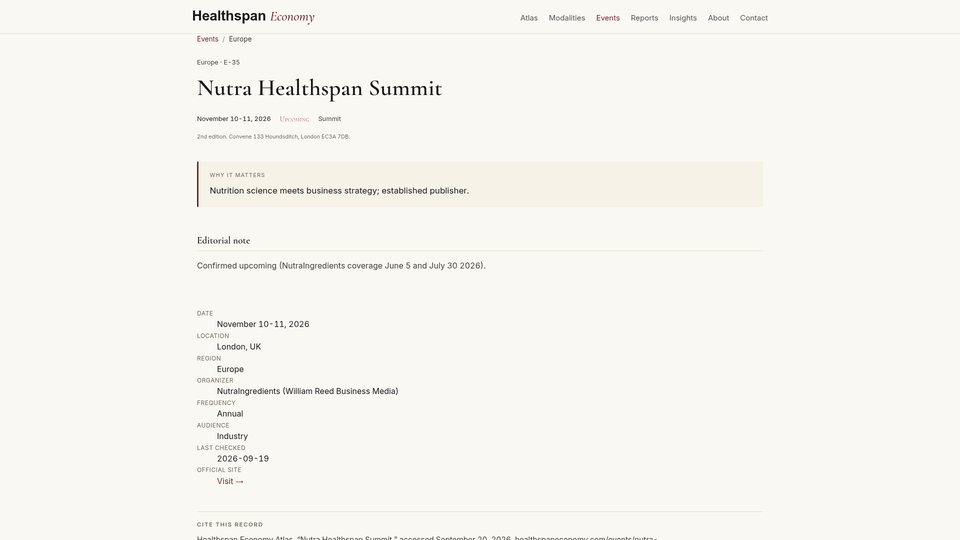
Task: Visit the official site link
Action: coord(230,481)
